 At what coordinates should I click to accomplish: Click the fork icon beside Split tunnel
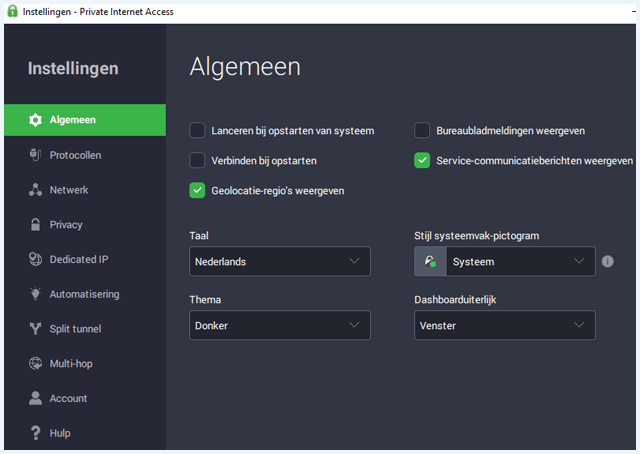tap(36, 329)
